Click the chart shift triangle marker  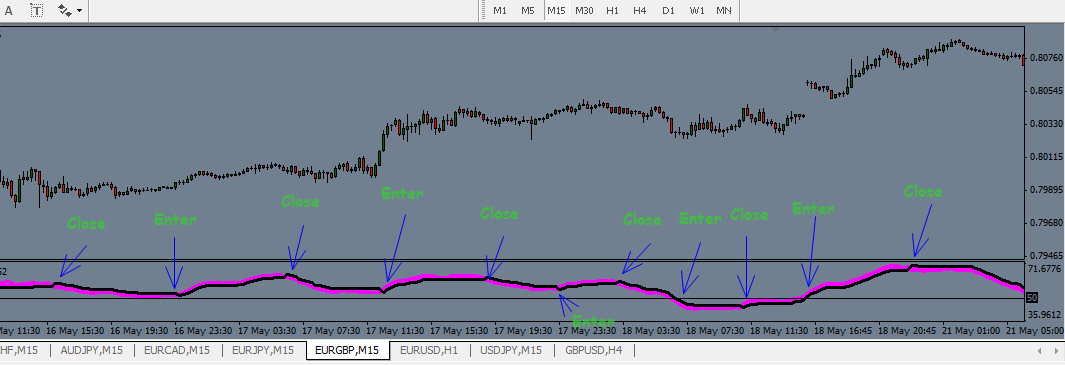[776, 29]
